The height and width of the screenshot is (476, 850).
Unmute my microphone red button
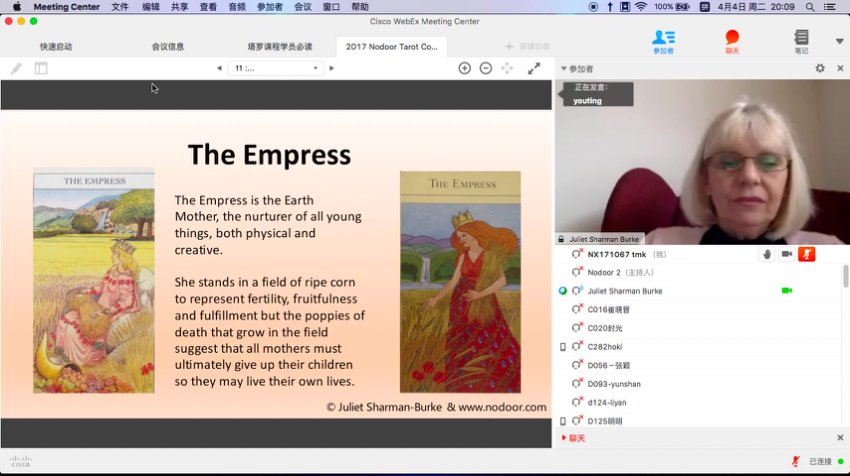[x=807, y=254]
